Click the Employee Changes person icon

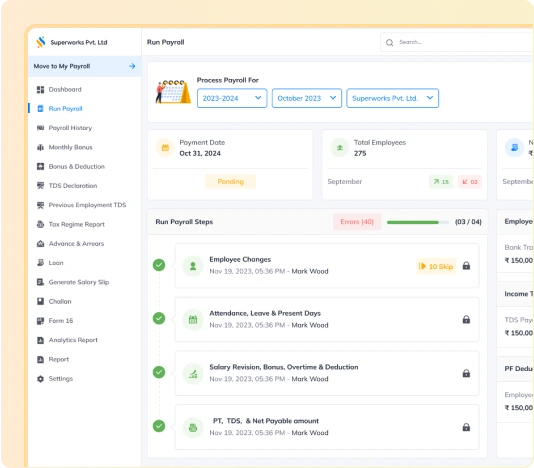tap(193, 266)
